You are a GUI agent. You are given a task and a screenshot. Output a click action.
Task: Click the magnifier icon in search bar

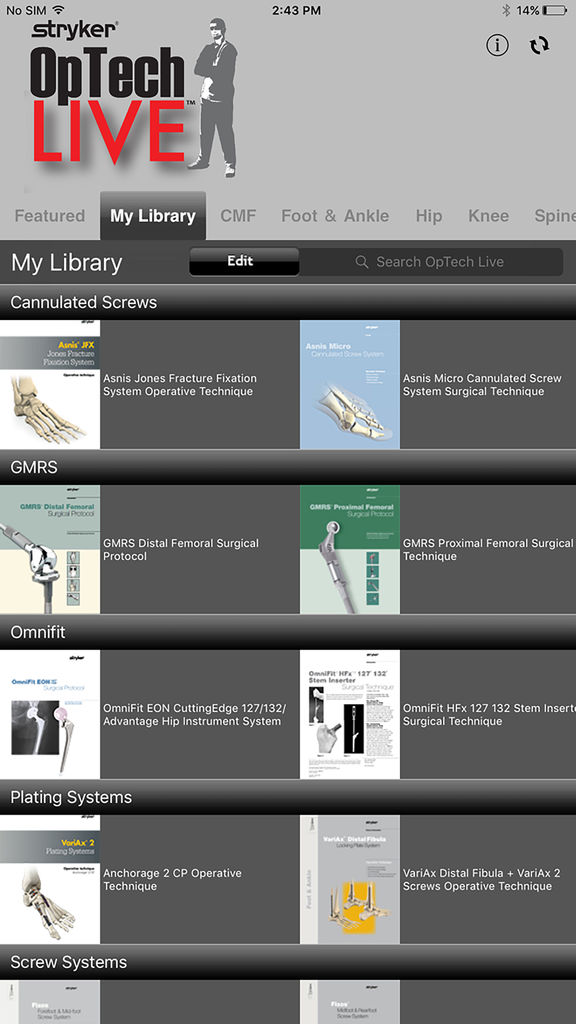362,262
